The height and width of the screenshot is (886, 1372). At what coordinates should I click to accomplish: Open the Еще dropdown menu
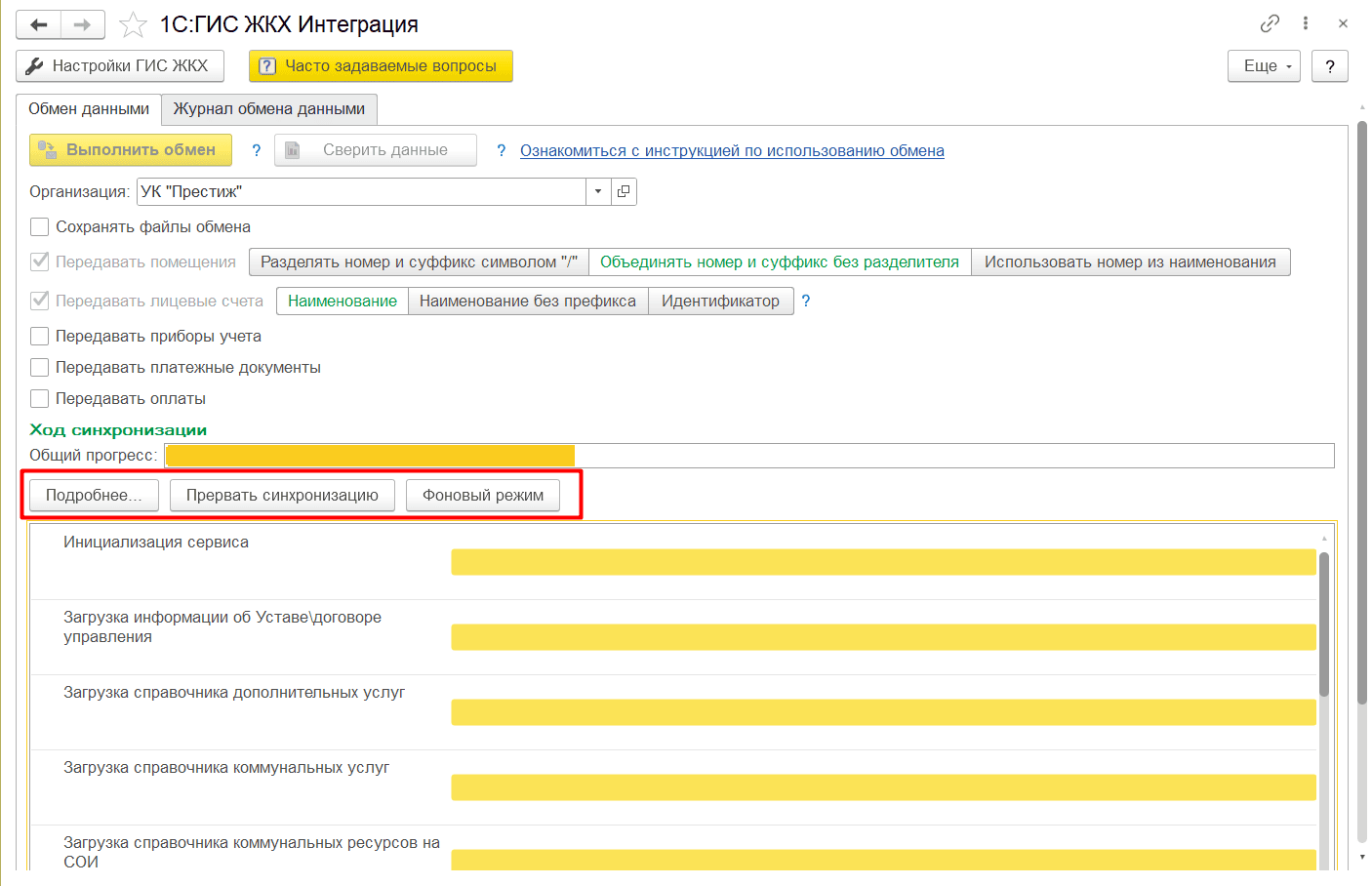(1264, 66)
